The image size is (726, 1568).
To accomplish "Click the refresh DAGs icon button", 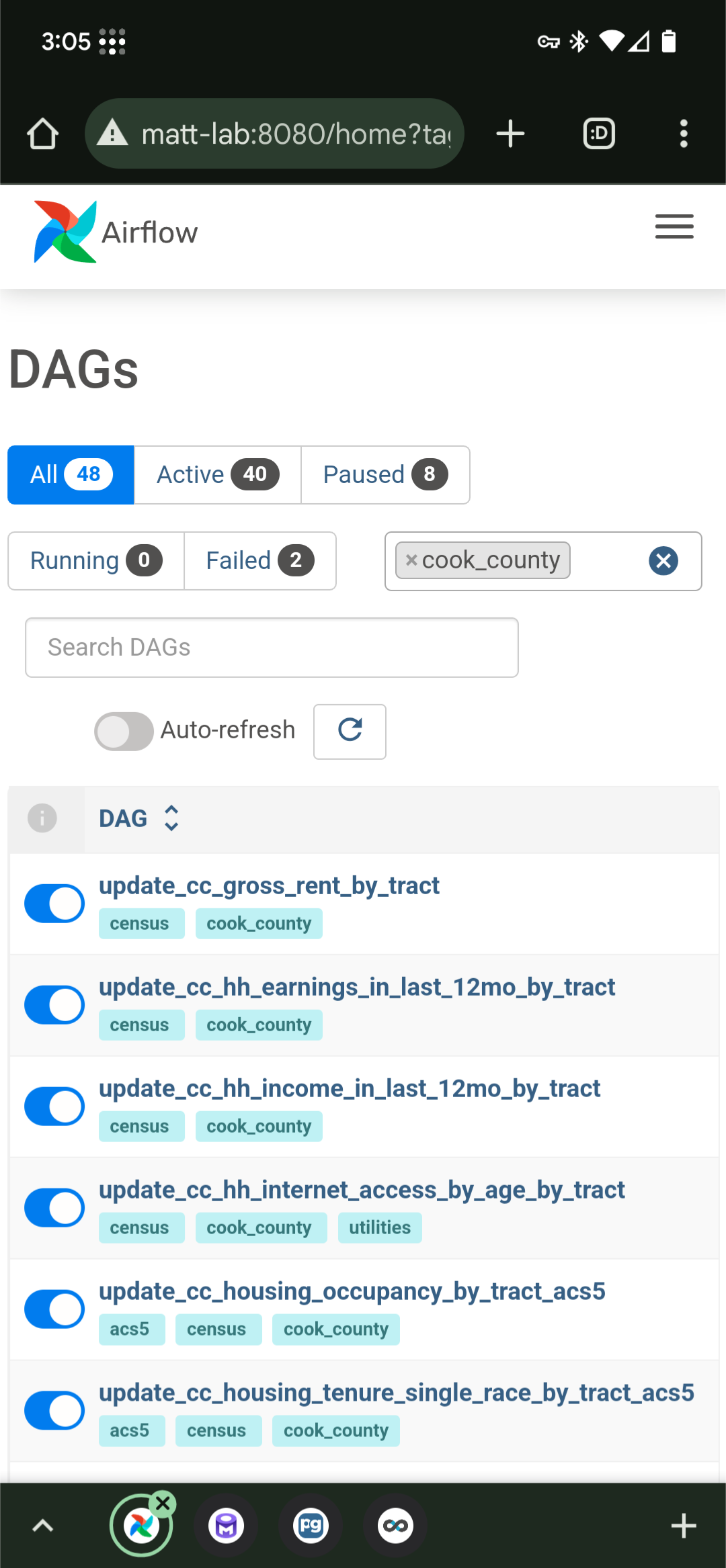I will 350,731.
